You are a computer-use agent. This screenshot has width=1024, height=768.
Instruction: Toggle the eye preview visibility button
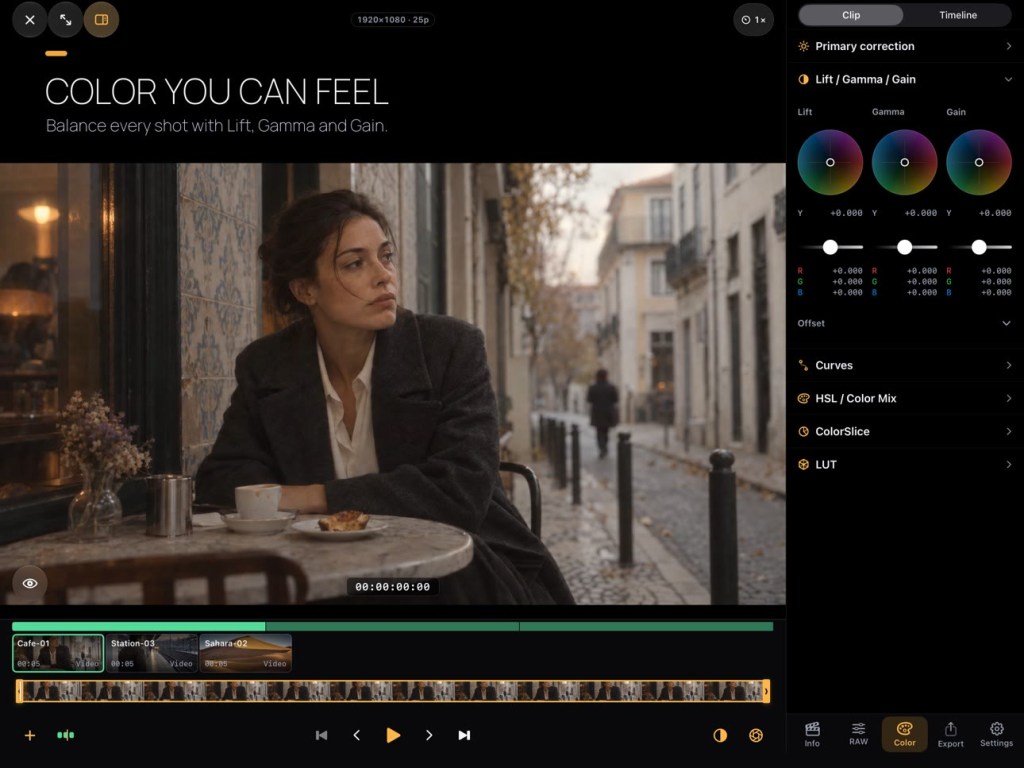(x=30, y=583)
